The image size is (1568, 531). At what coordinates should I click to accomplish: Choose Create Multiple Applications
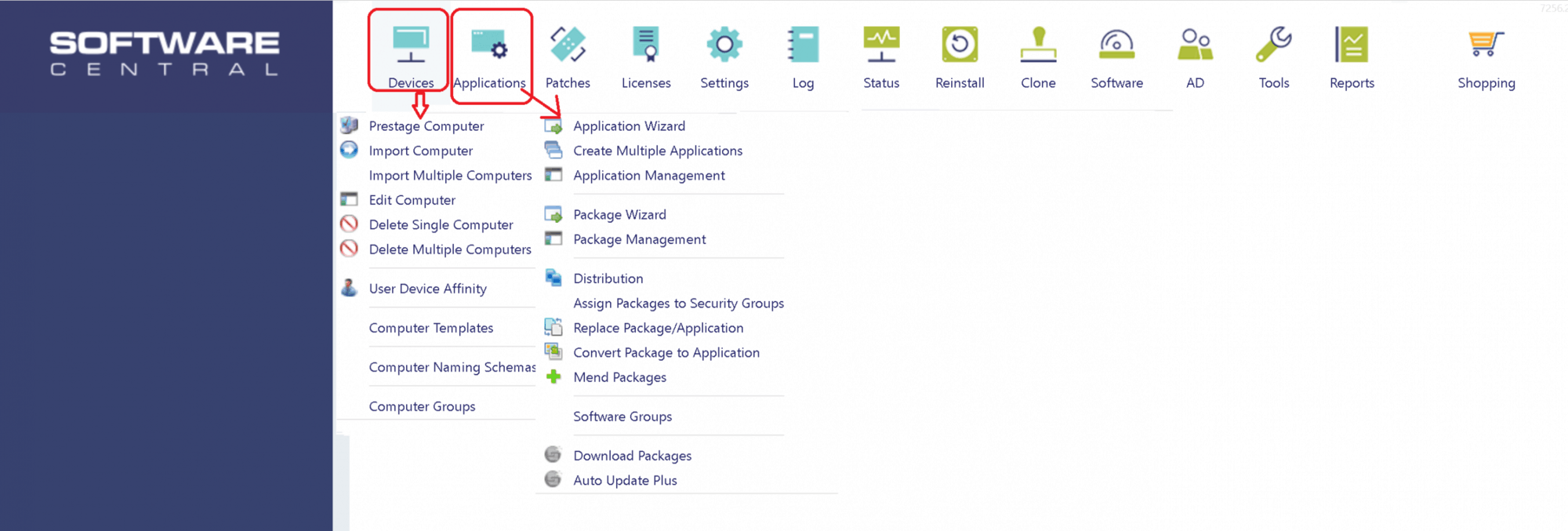658,151
